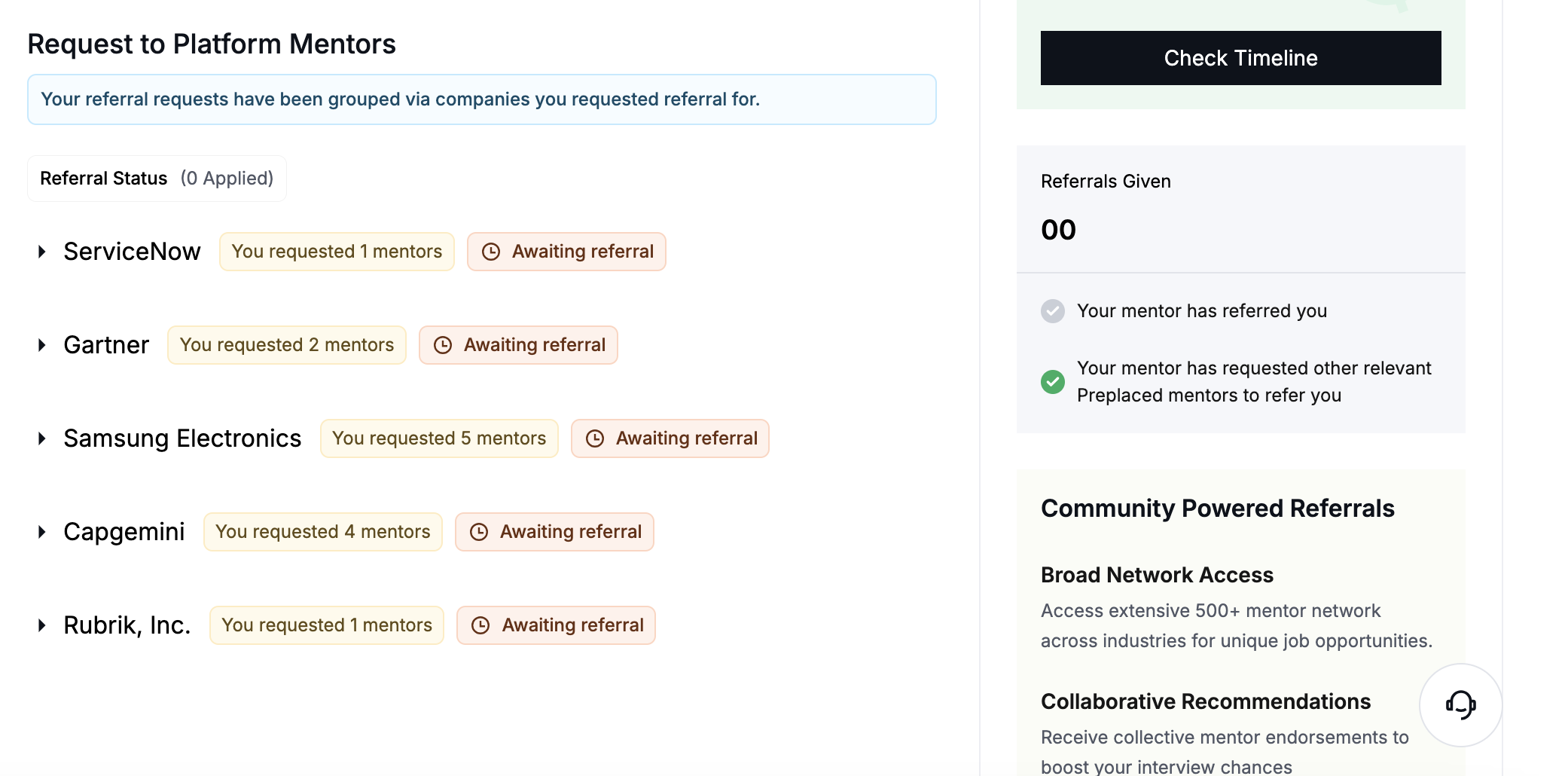Click Rubrik's 'You requested 1 mentors' badge
The width and height of the screenshot is (1568, 776).
point(327,625)
